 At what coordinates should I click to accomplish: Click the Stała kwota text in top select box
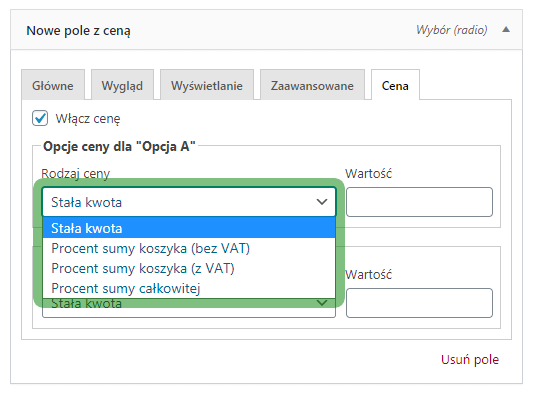86,202
